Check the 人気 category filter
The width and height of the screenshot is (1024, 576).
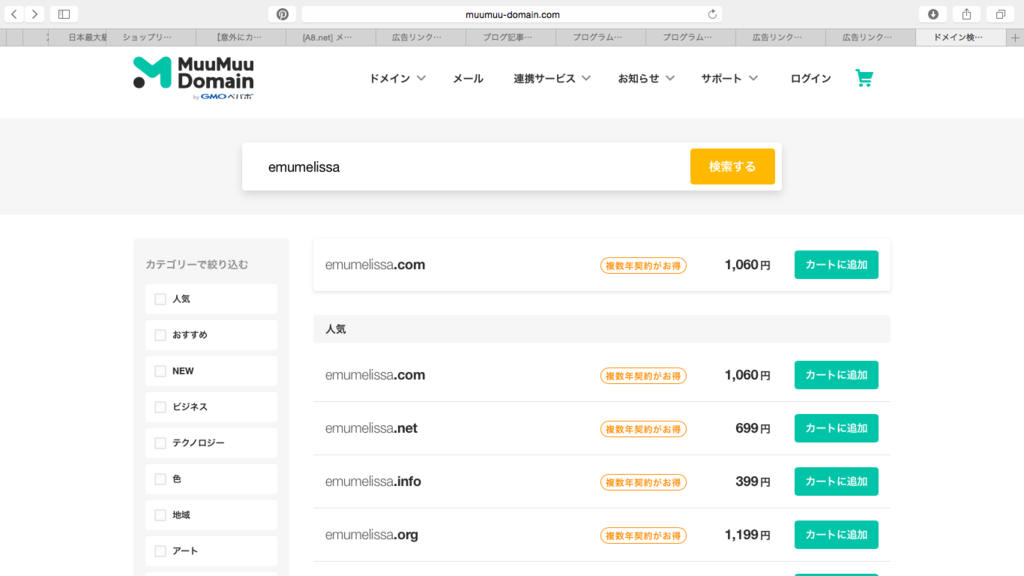pos(160,299)
